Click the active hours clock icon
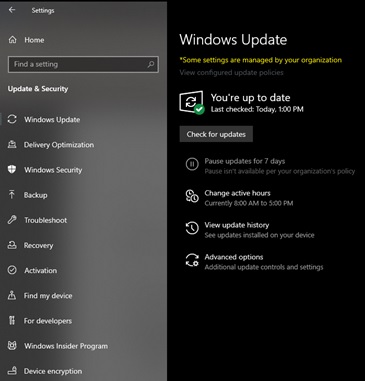This screenshot has width=365, height=381. [192, 196]
